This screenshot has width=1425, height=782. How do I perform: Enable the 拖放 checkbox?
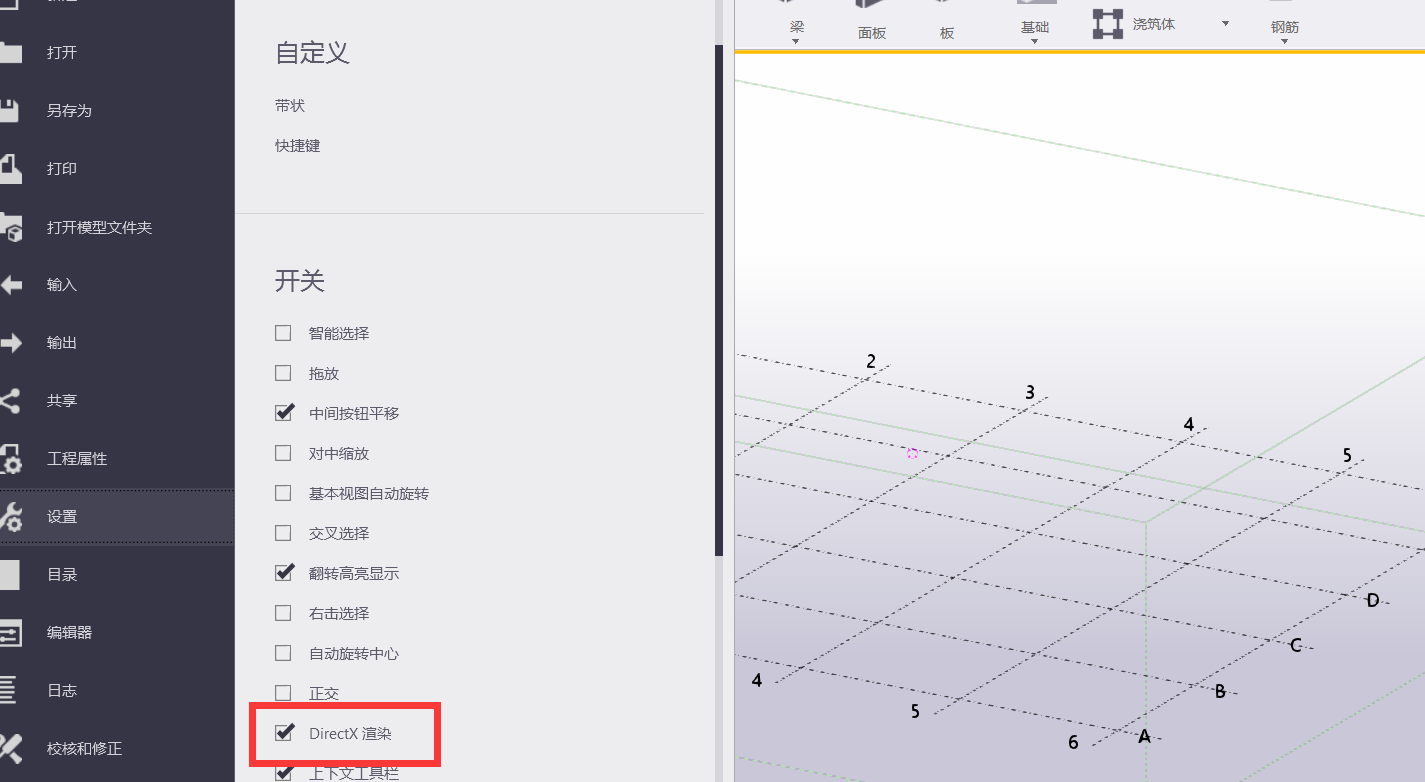283,373
